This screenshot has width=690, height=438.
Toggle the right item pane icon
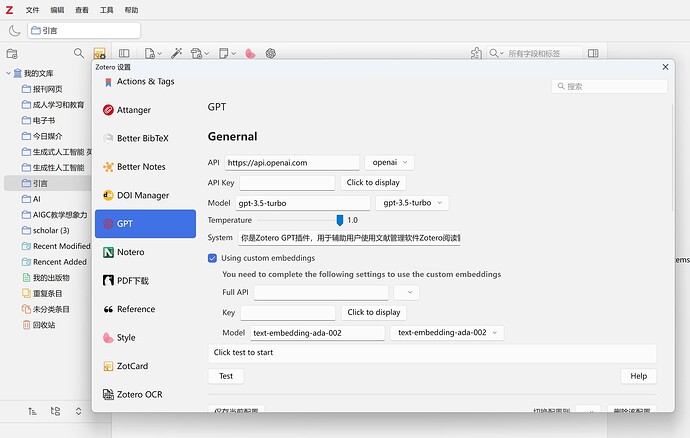pos(593,53)
